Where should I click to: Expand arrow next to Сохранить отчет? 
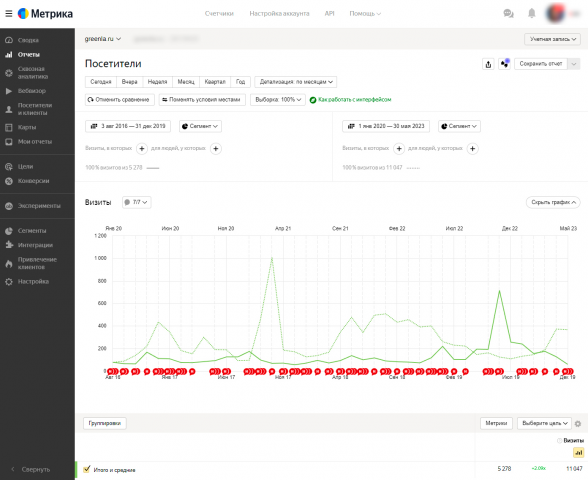click(x=574, y=64)
